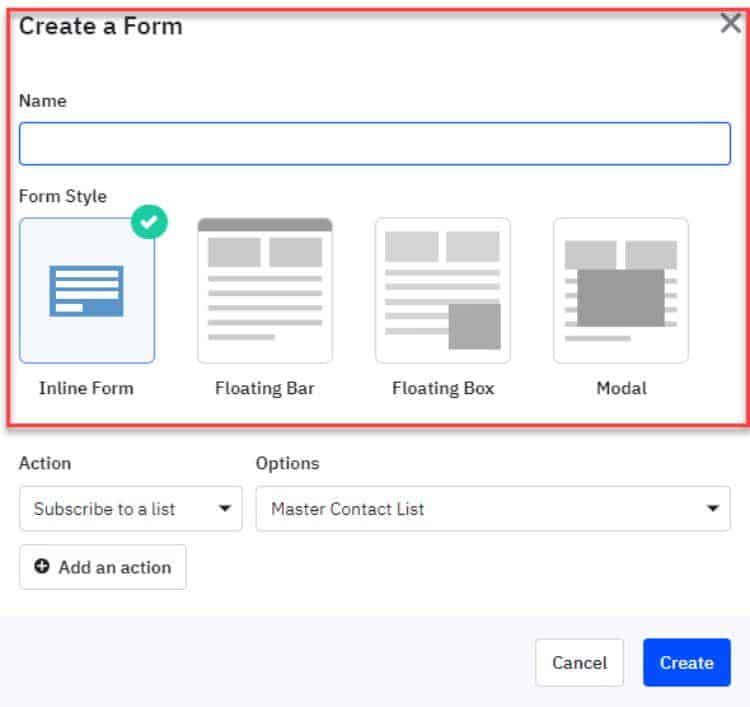This screenshot has width=750, height=707.
Task: Close the Create a Form dialog
Action: (x=731, y=25)
